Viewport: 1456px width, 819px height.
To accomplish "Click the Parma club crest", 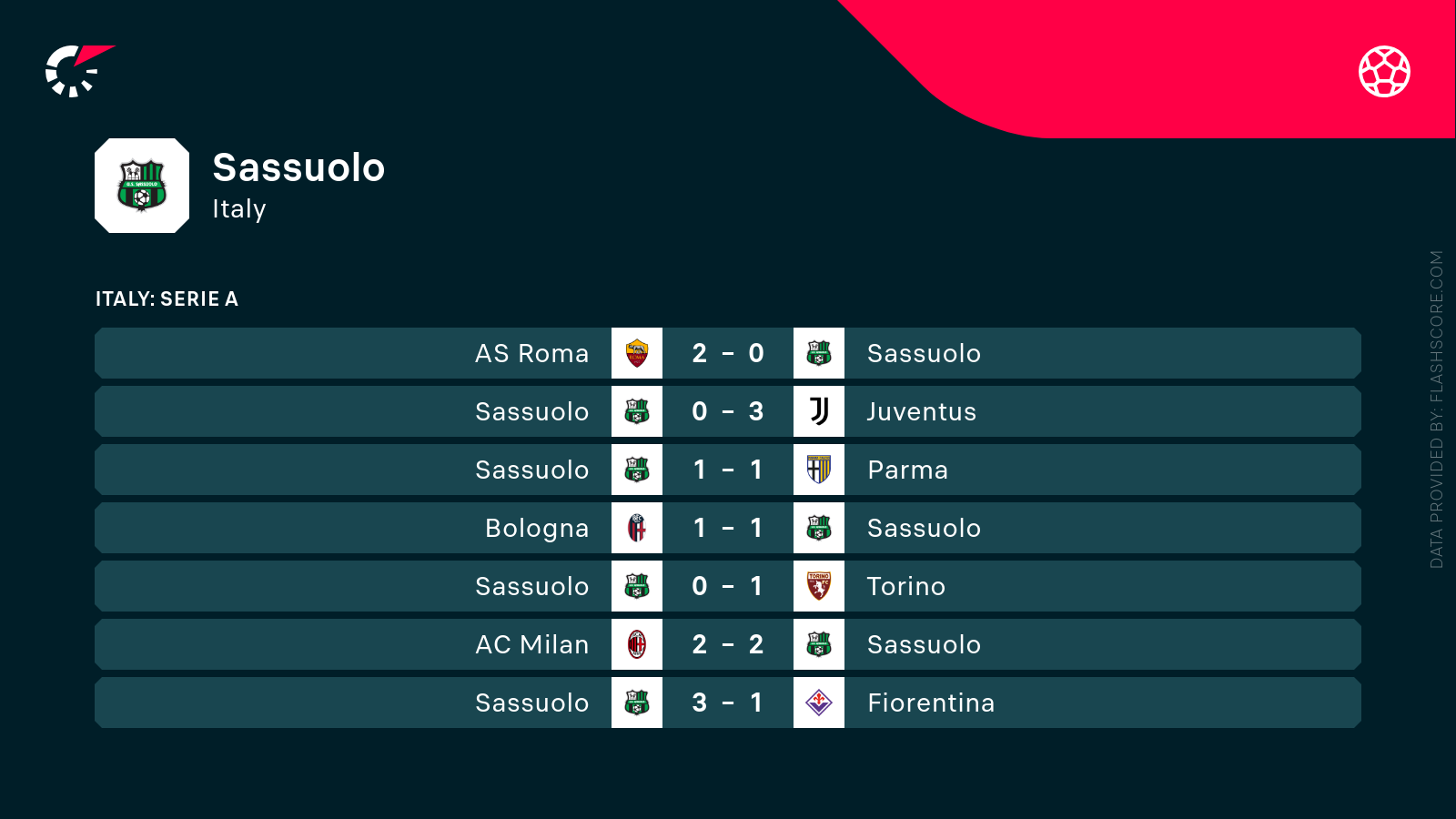I will (x=819, y=470).
